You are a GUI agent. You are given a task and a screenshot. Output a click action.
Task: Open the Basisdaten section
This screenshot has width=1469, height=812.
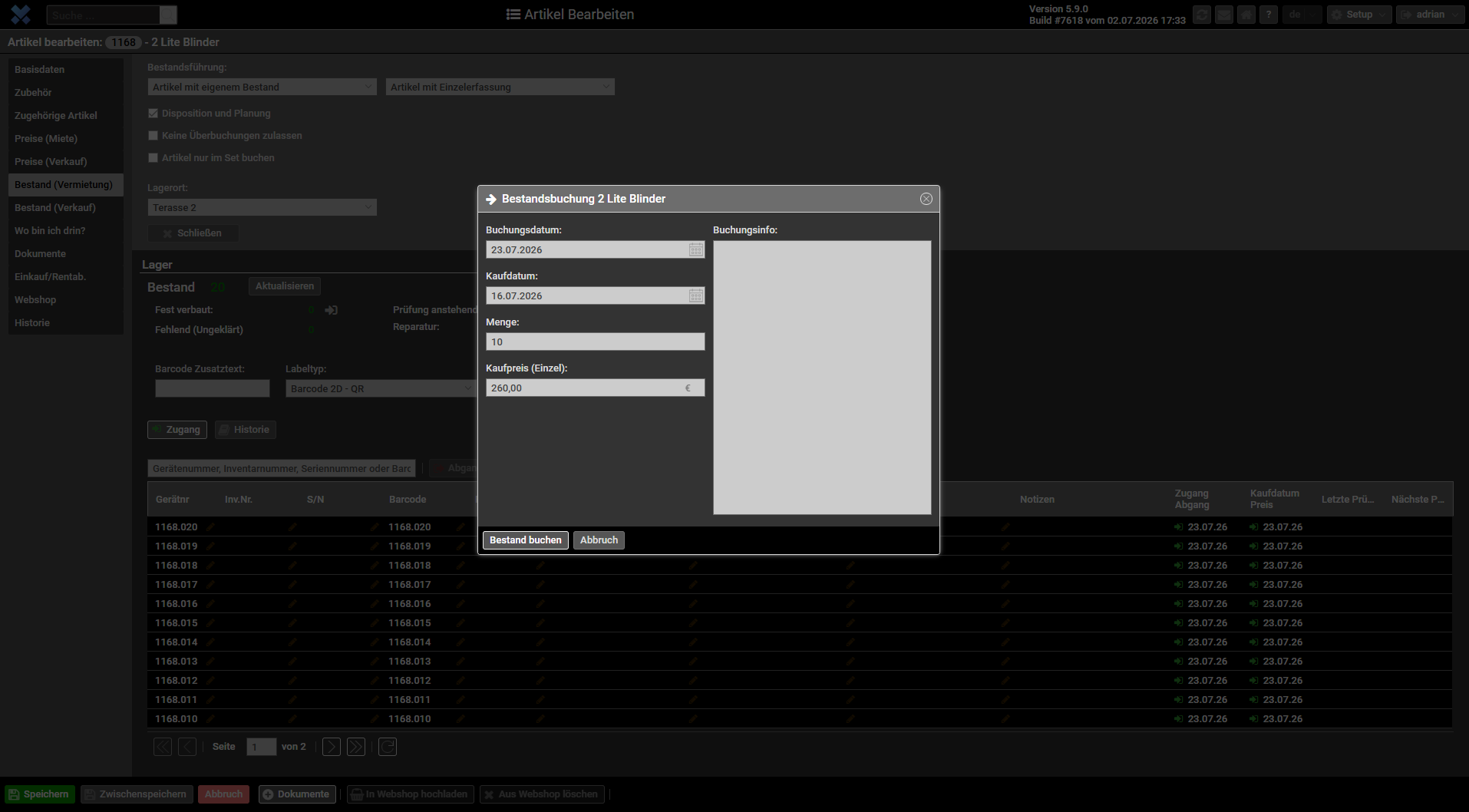point(66,70)
